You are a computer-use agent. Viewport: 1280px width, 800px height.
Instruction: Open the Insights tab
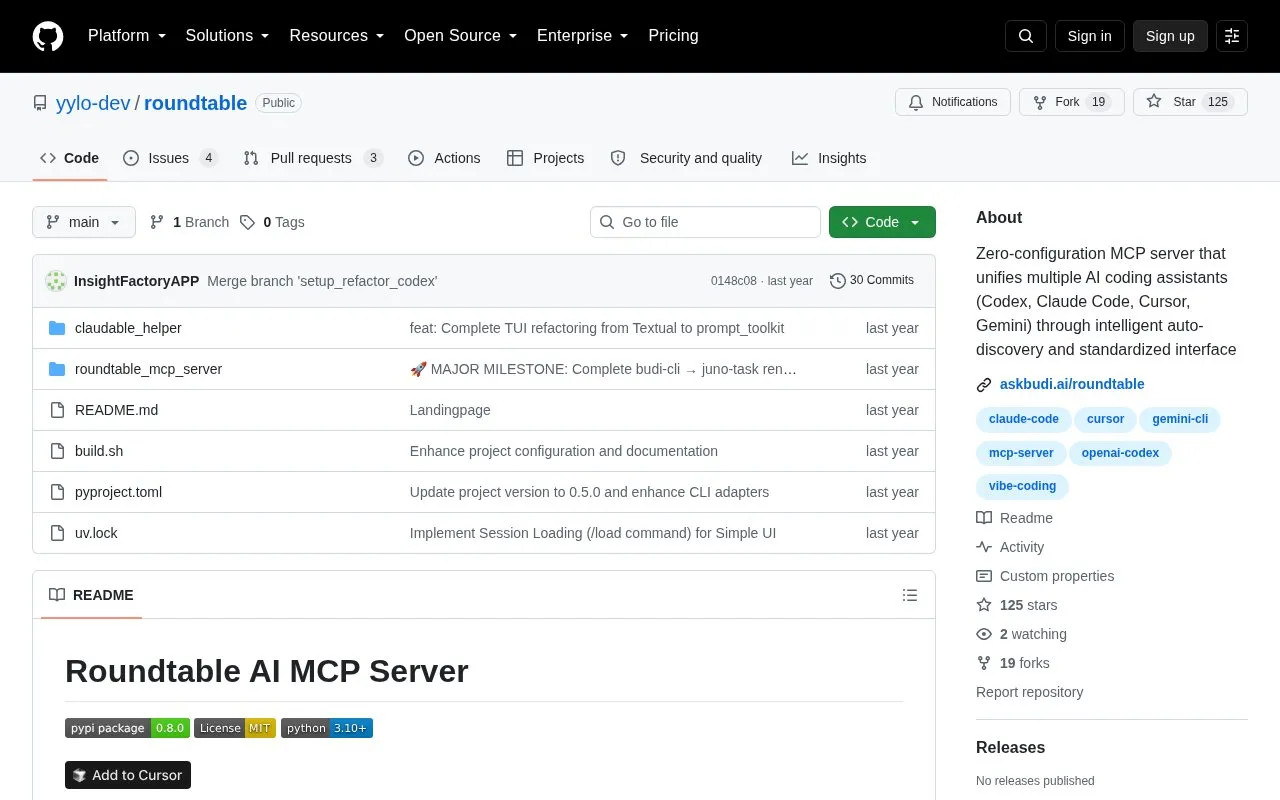829,158
